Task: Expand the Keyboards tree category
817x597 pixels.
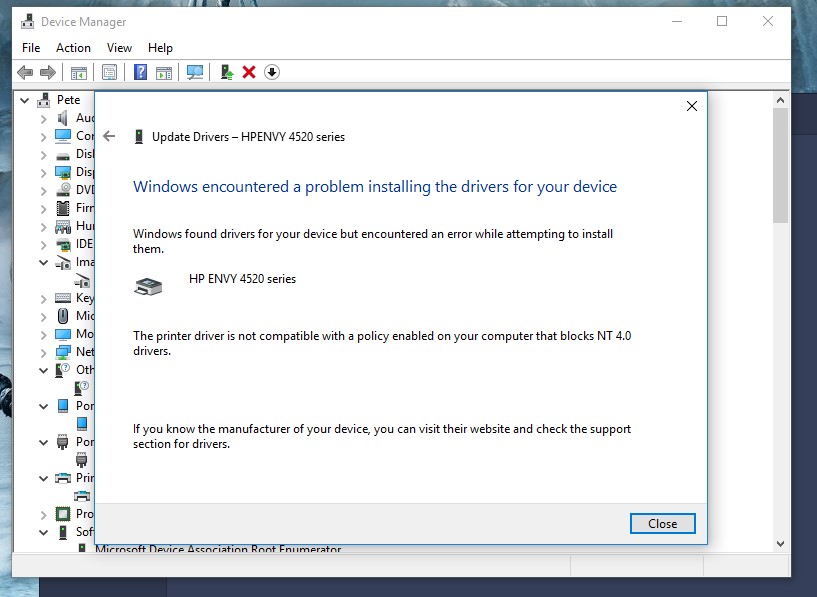Action: (44, 299)
